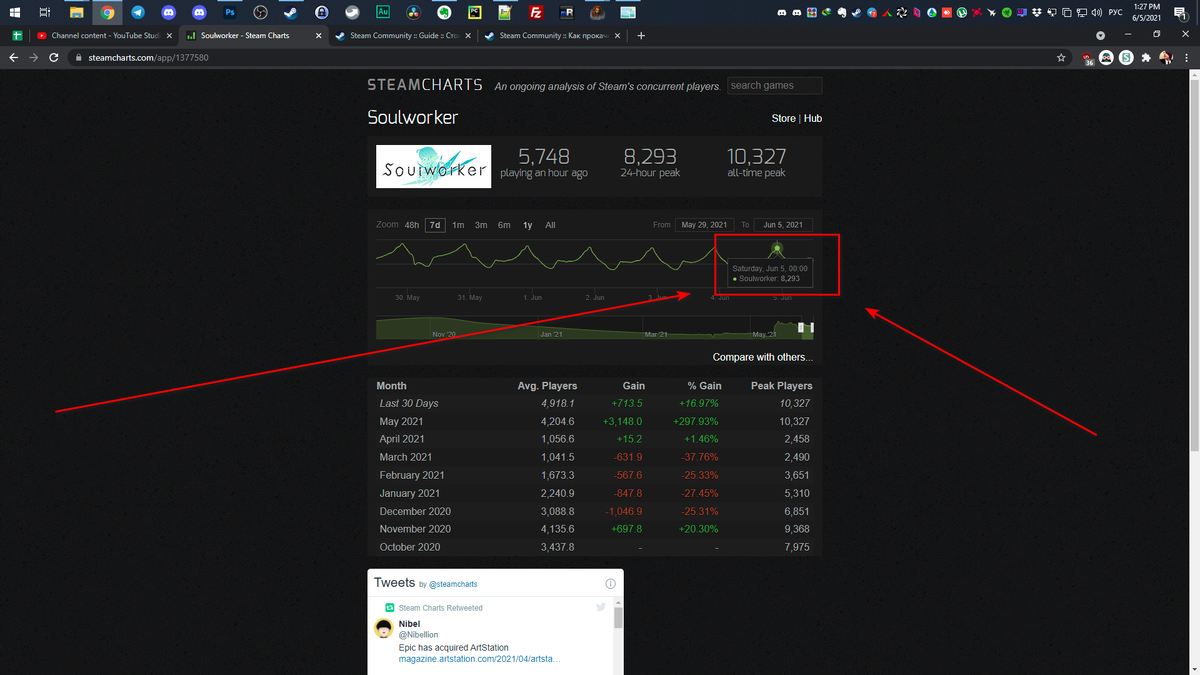The image size is (1200, 675).
Task: Click the uTorrent tray icon
Action: click(962, 13)
